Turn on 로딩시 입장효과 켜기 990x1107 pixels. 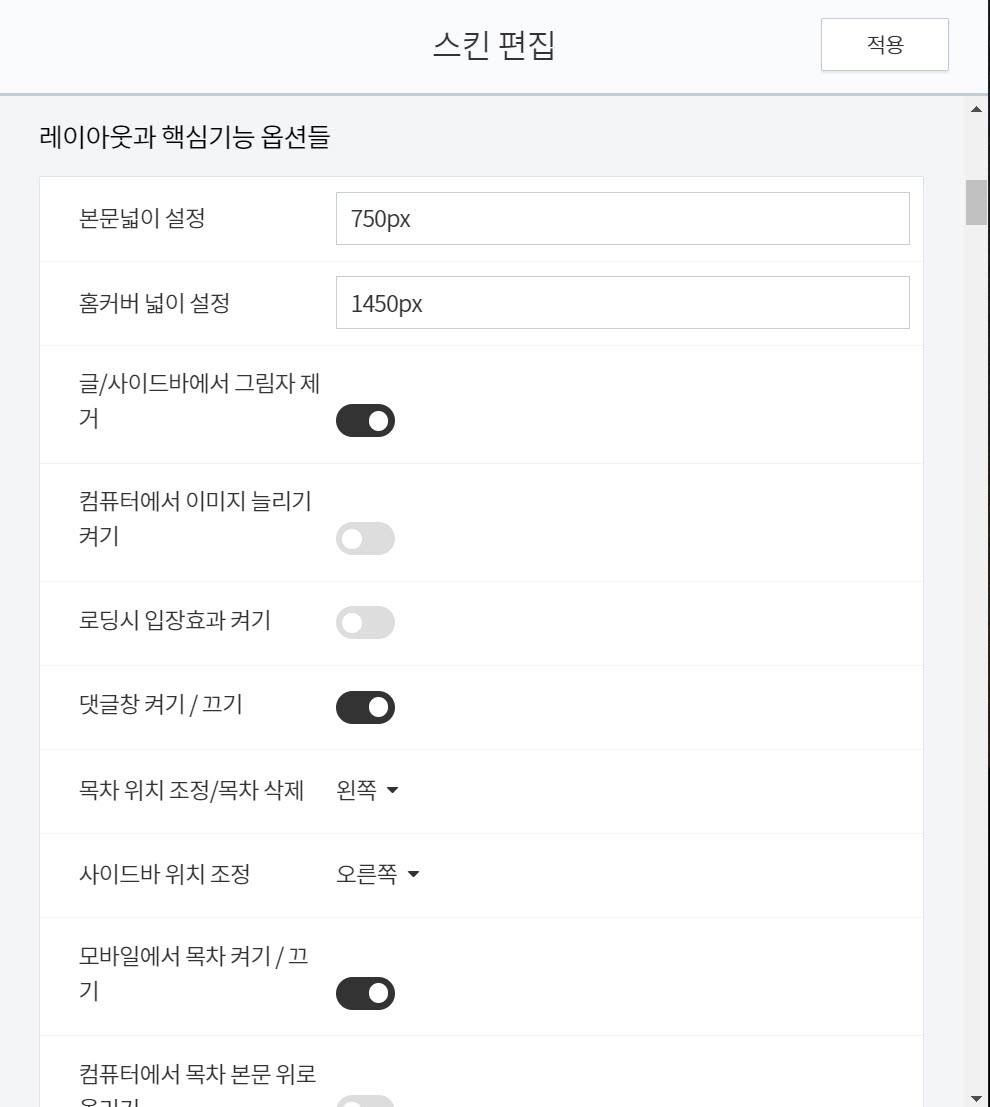pyautogui.click(x=367, y=622)
